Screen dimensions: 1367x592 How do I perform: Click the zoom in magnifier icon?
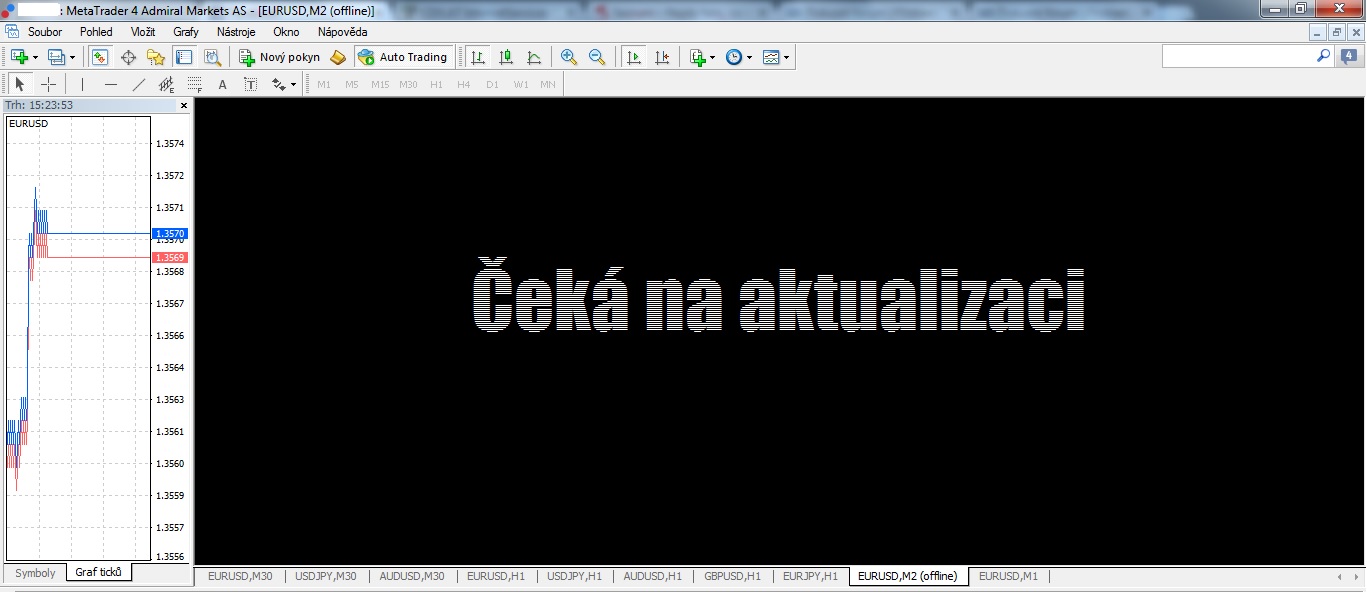[569, 57]
